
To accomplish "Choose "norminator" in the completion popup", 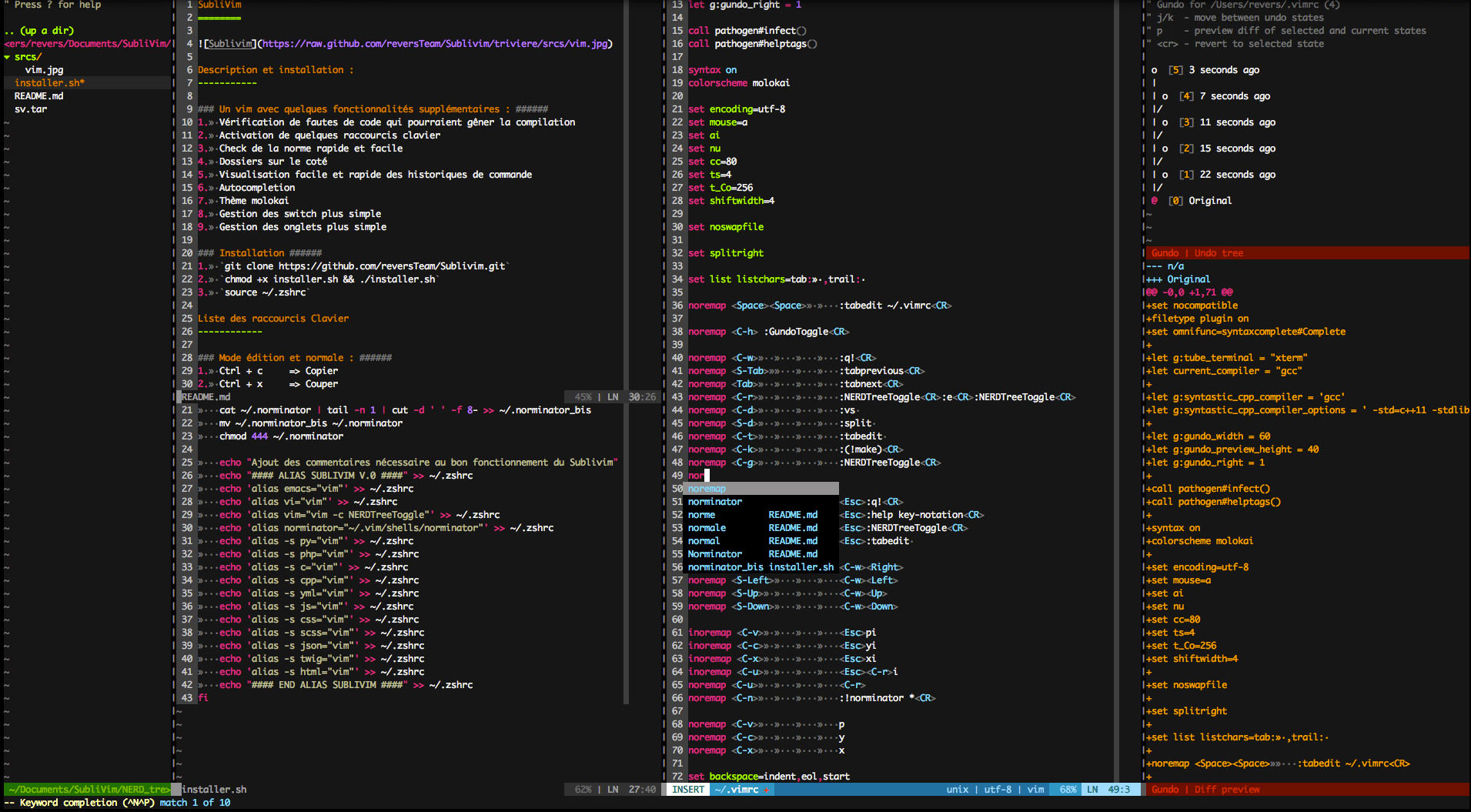I will (762, 502).
